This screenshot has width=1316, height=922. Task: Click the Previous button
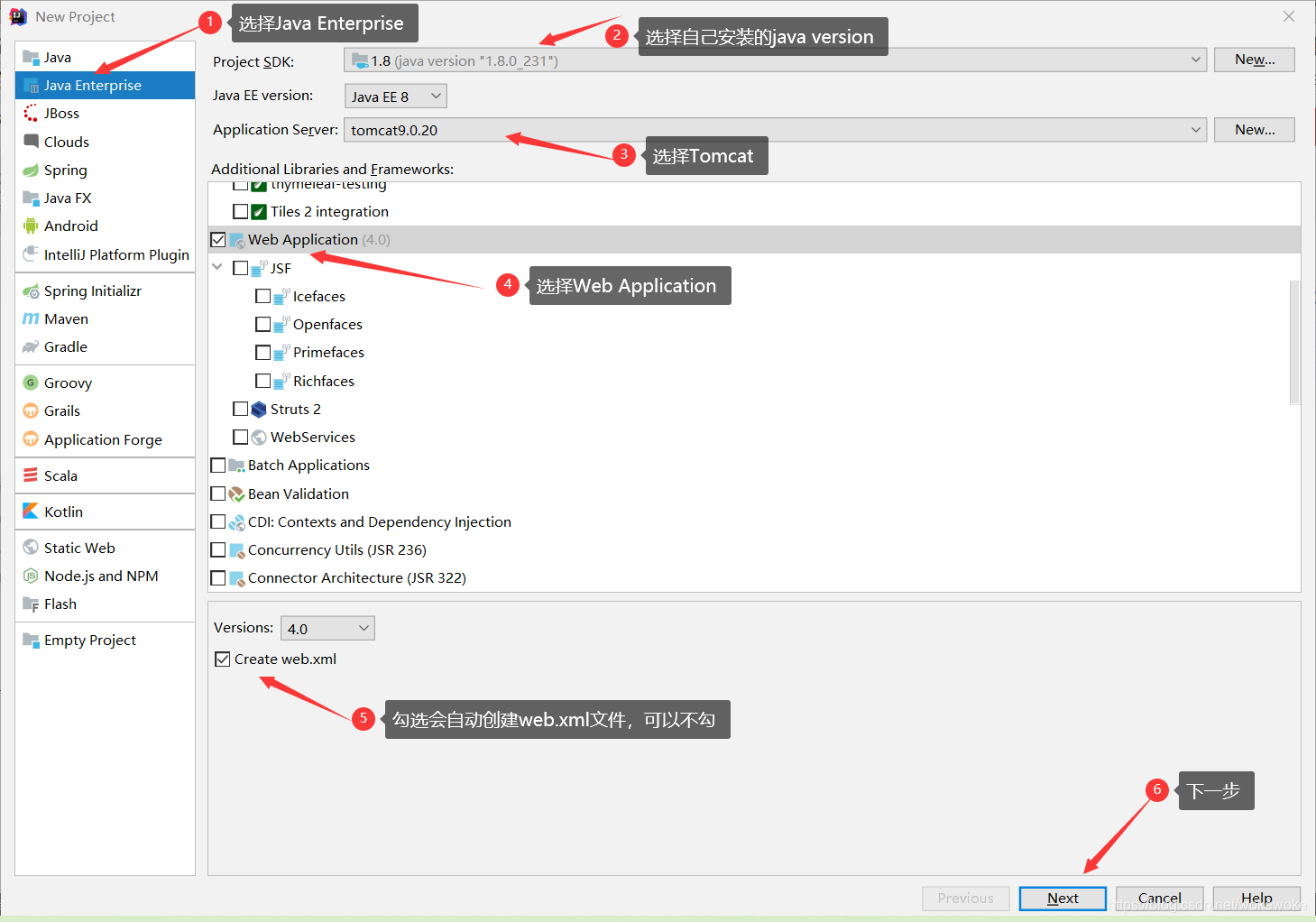click(965, 899)
